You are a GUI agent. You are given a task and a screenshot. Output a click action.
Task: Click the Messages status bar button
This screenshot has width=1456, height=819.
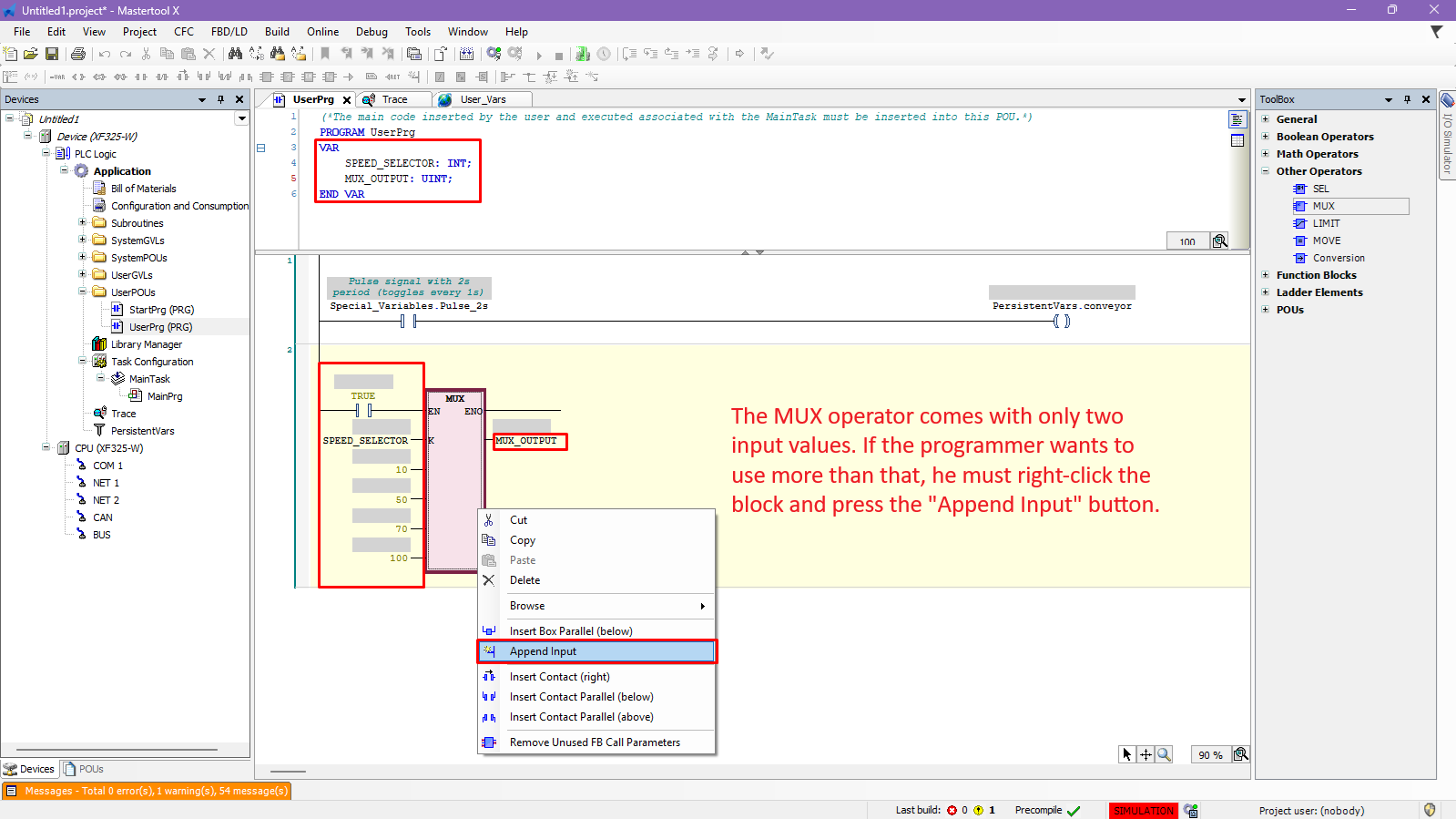147,791
